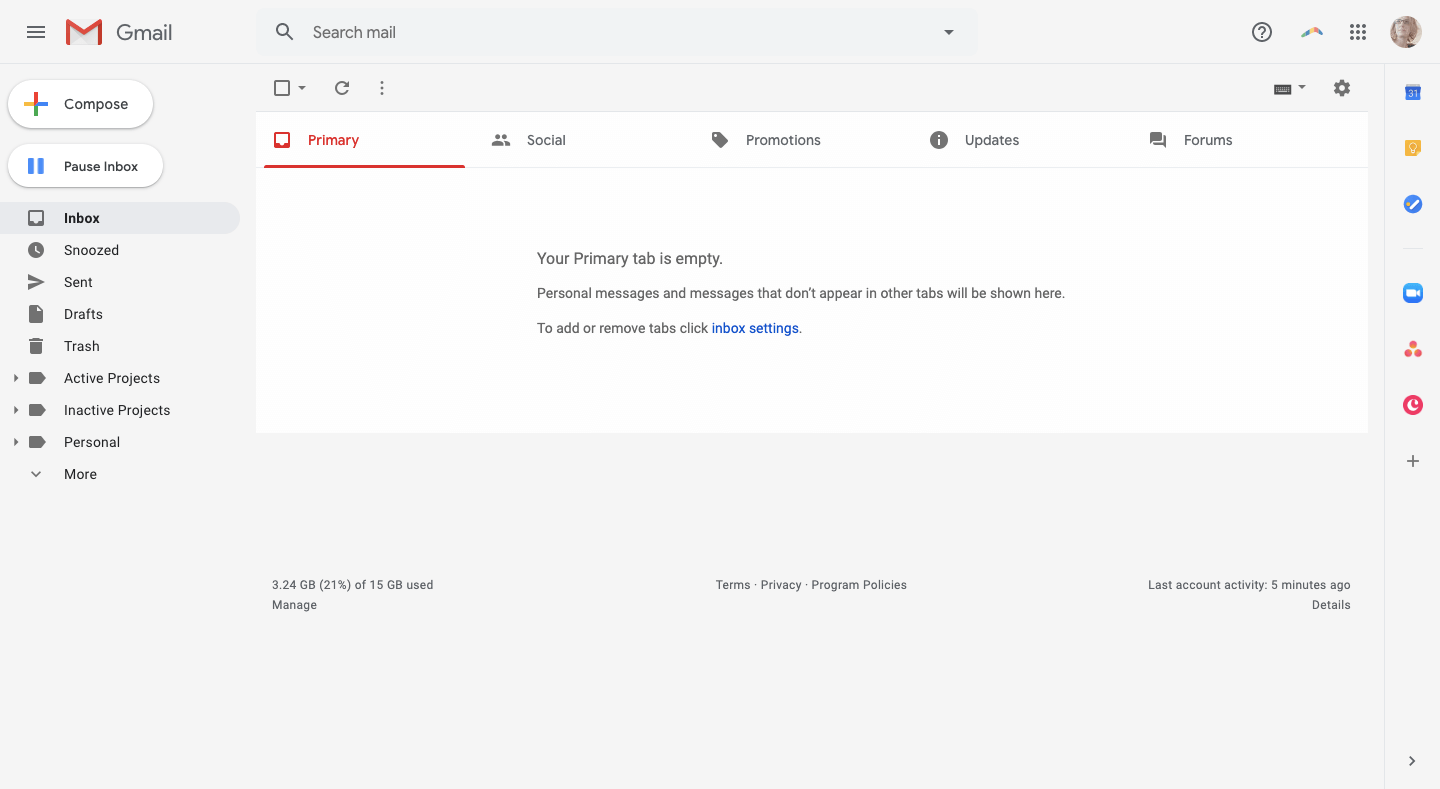Open the Inbox folder

[120, 218]
